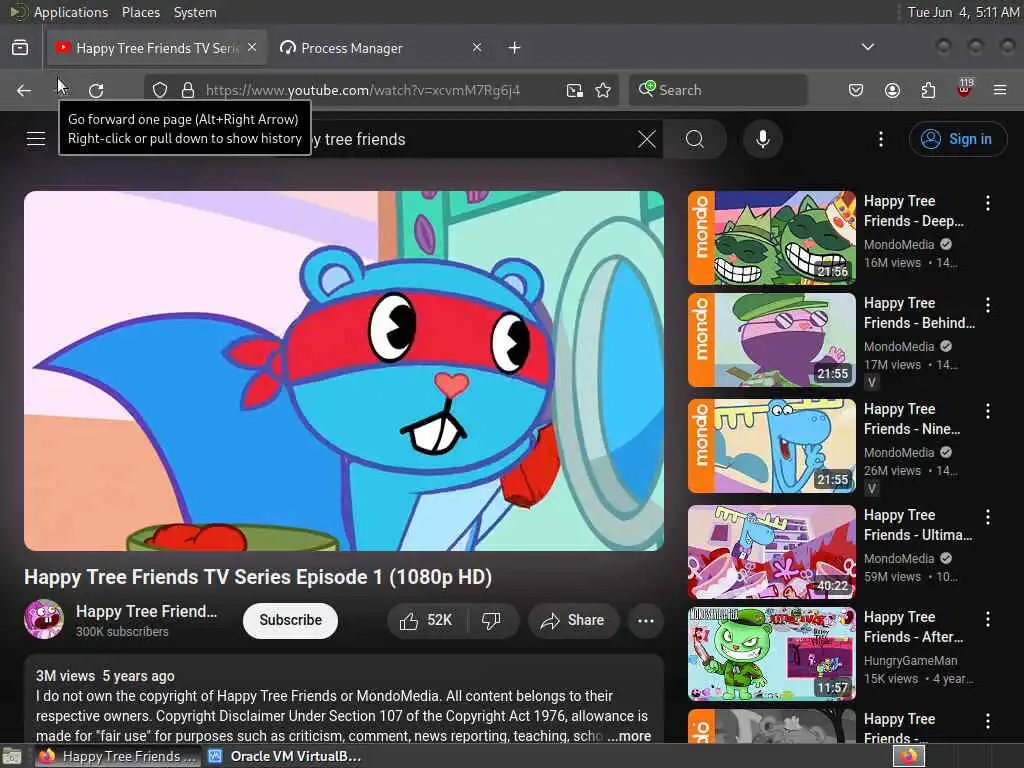The image size is (1024, 768).
Task: Click the main video player
Action: click(344, 370)
